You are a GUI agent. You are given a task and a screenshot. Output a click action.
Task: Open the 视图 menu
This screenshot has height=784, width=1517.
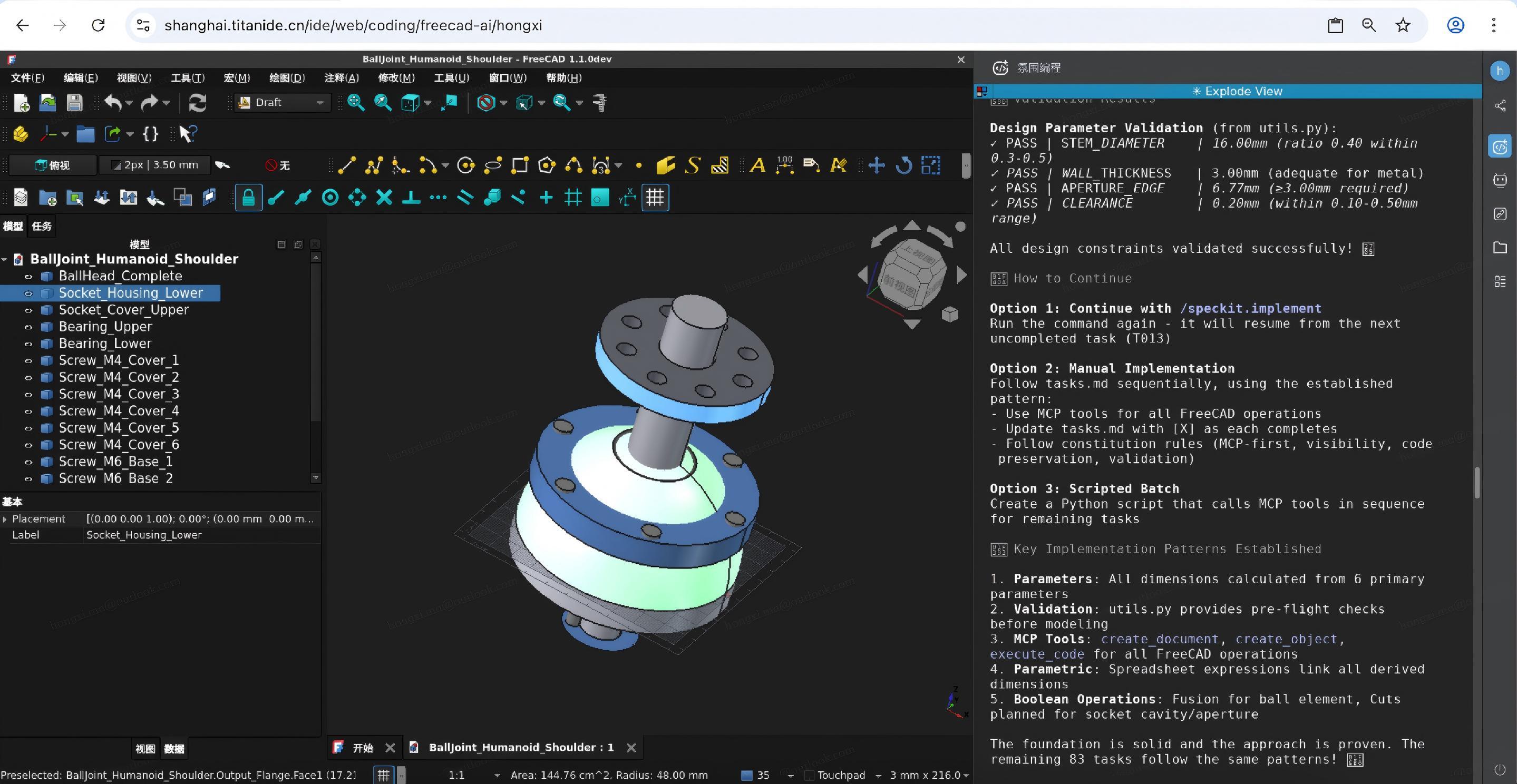(x=134, y=77)
